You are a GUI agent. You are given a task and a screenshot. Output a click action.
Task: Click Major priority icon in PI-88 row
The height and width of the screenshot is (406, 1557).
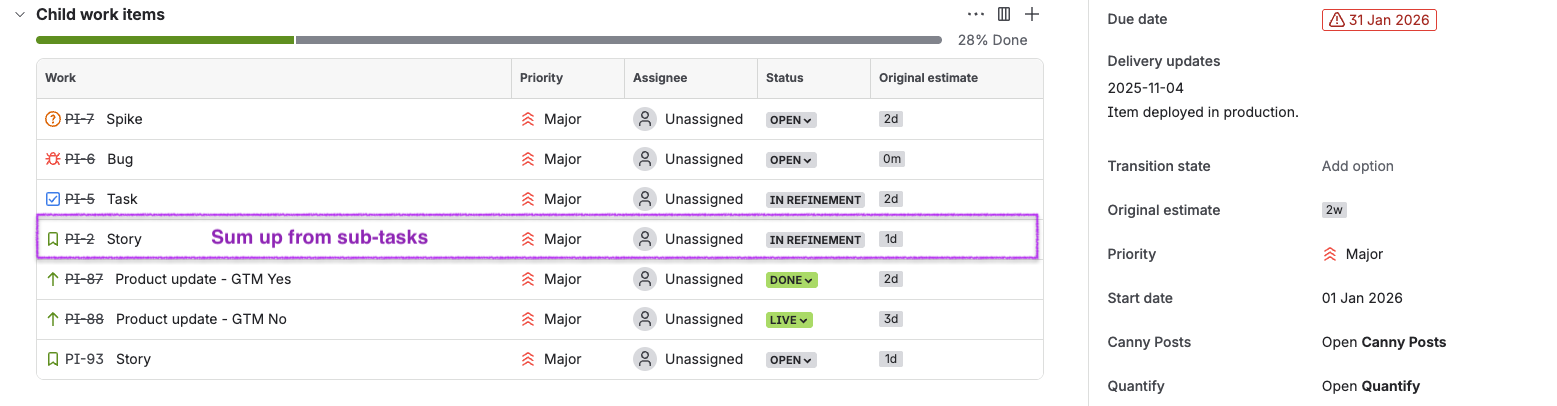coord(528,319)
